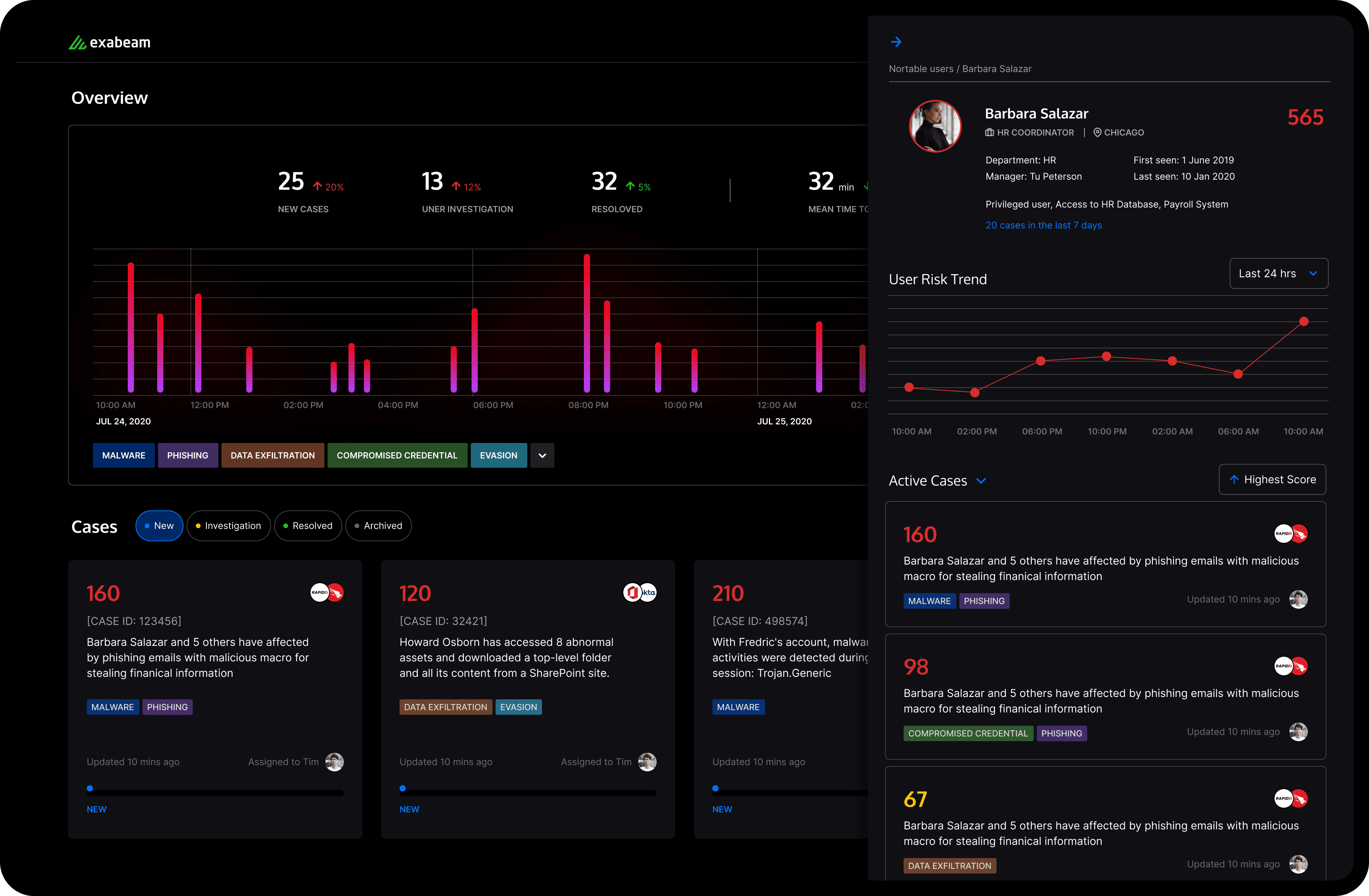Expand more category filters chevron
Image resolution: width=1369 pixels, height=896 pixels.
coord(542,455)
